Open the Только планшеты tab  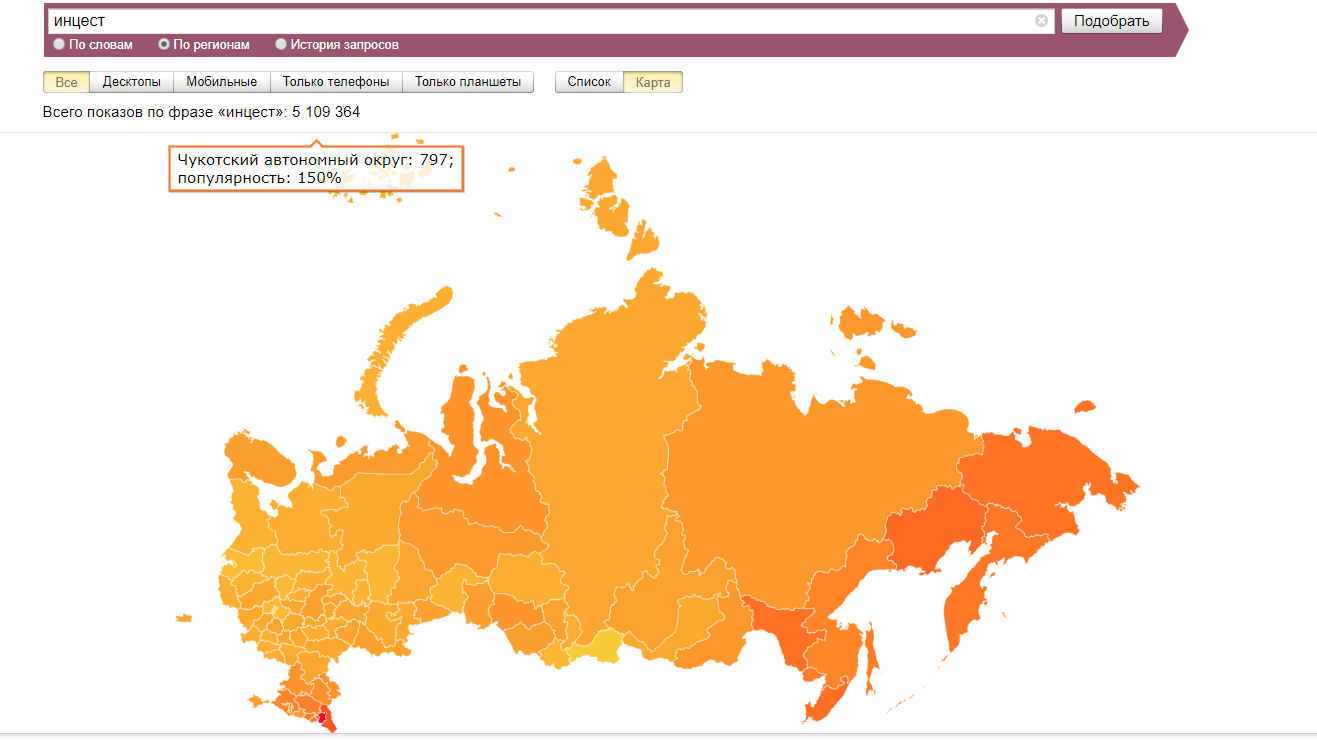pos(468,82)
